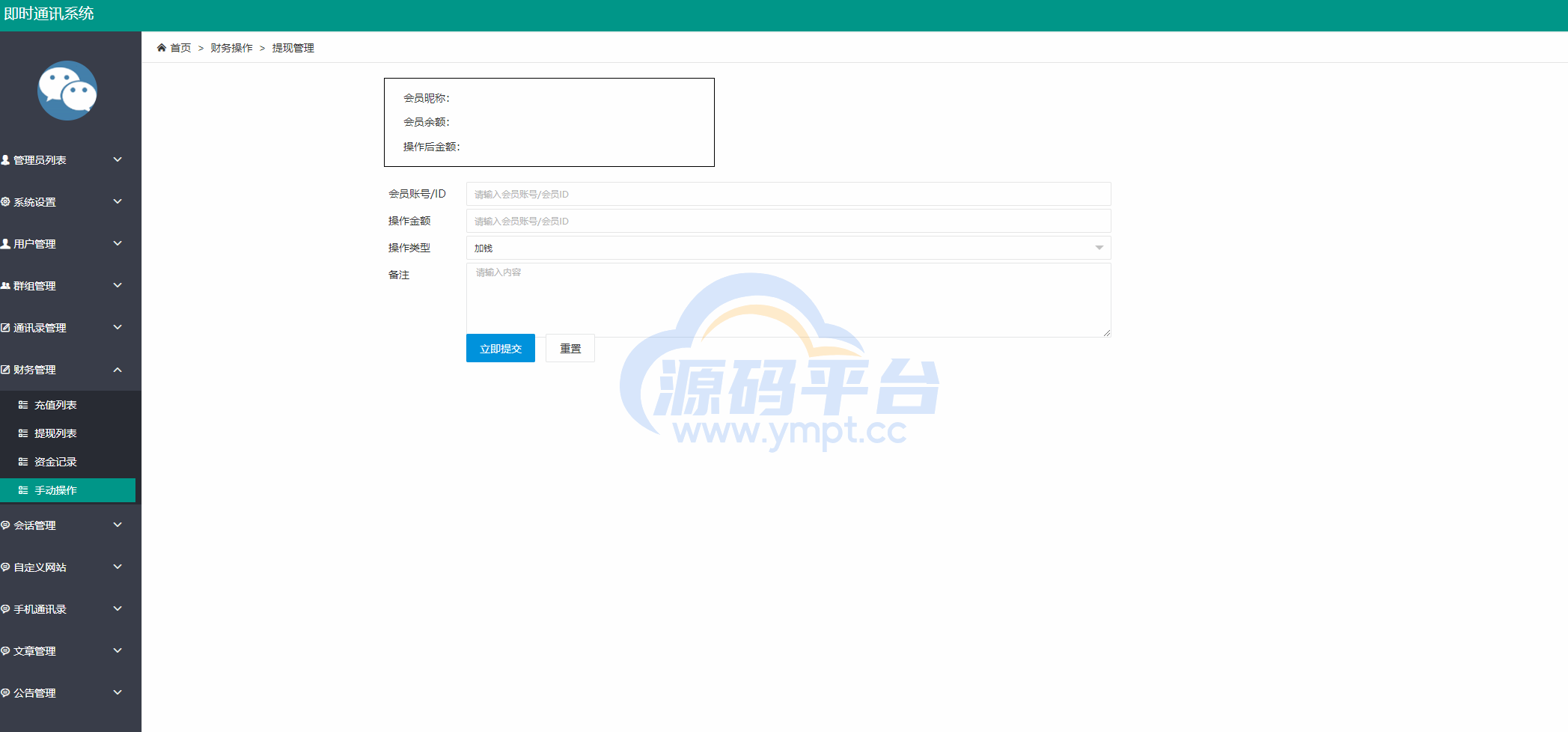Viewport: 1568px width, 732px height.
Task: Collapse 财务管理 chevron arrow
Action: pos(118,370)
